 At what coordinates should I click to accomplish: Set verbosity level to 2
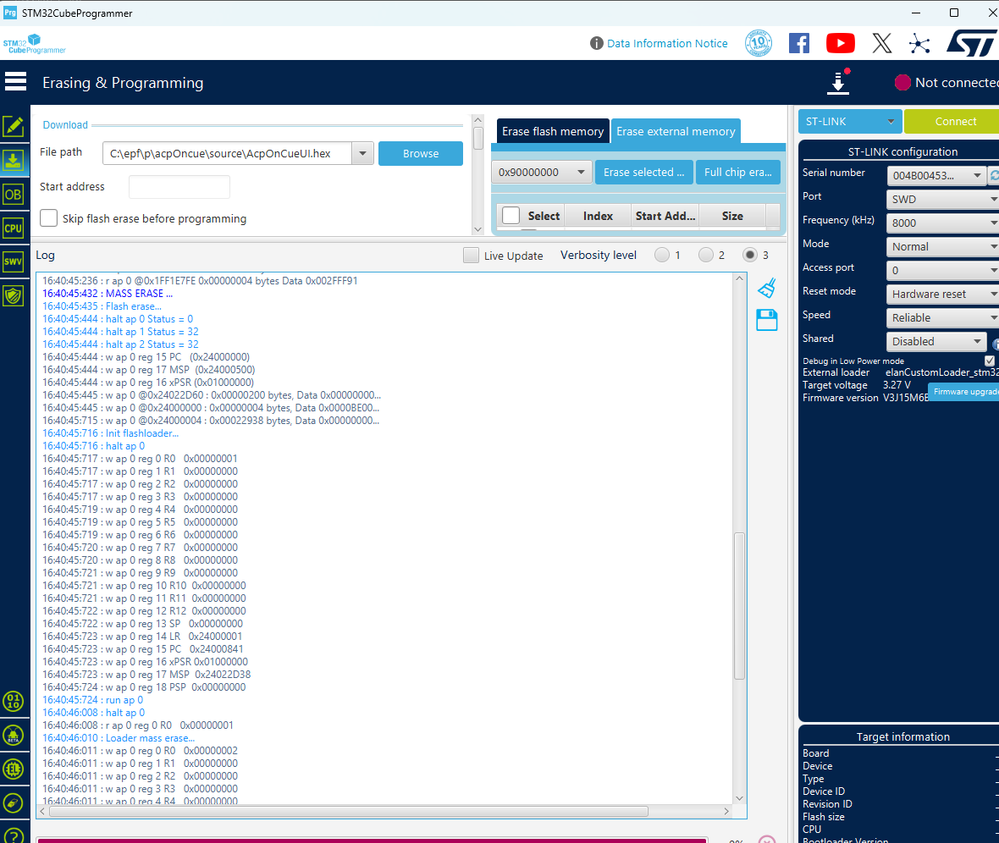pos(705,255)
